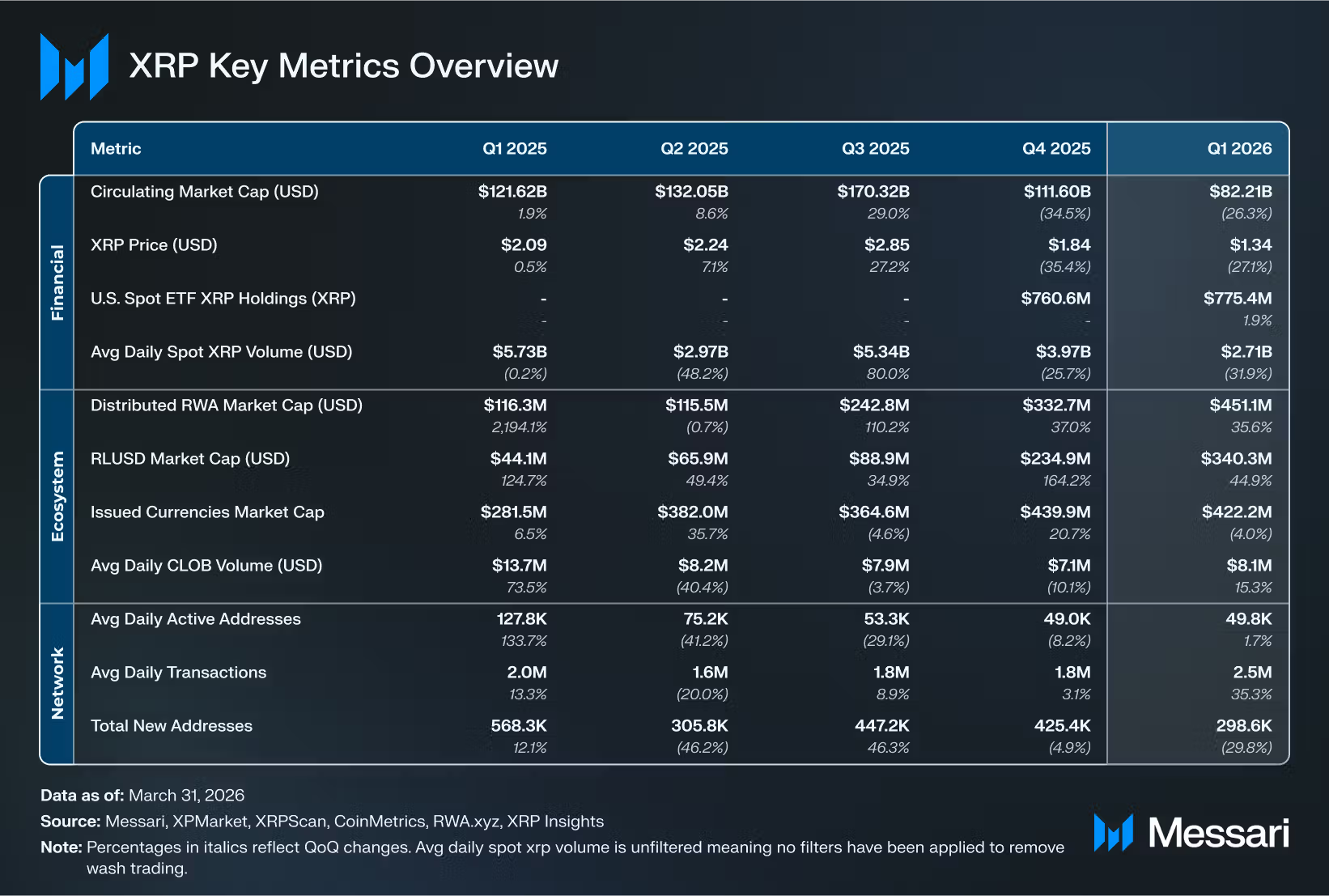This screenshot has height=896, width=1329.
Task: Select the "80.0%" spot volume change
Action: (x=890, y=374)
